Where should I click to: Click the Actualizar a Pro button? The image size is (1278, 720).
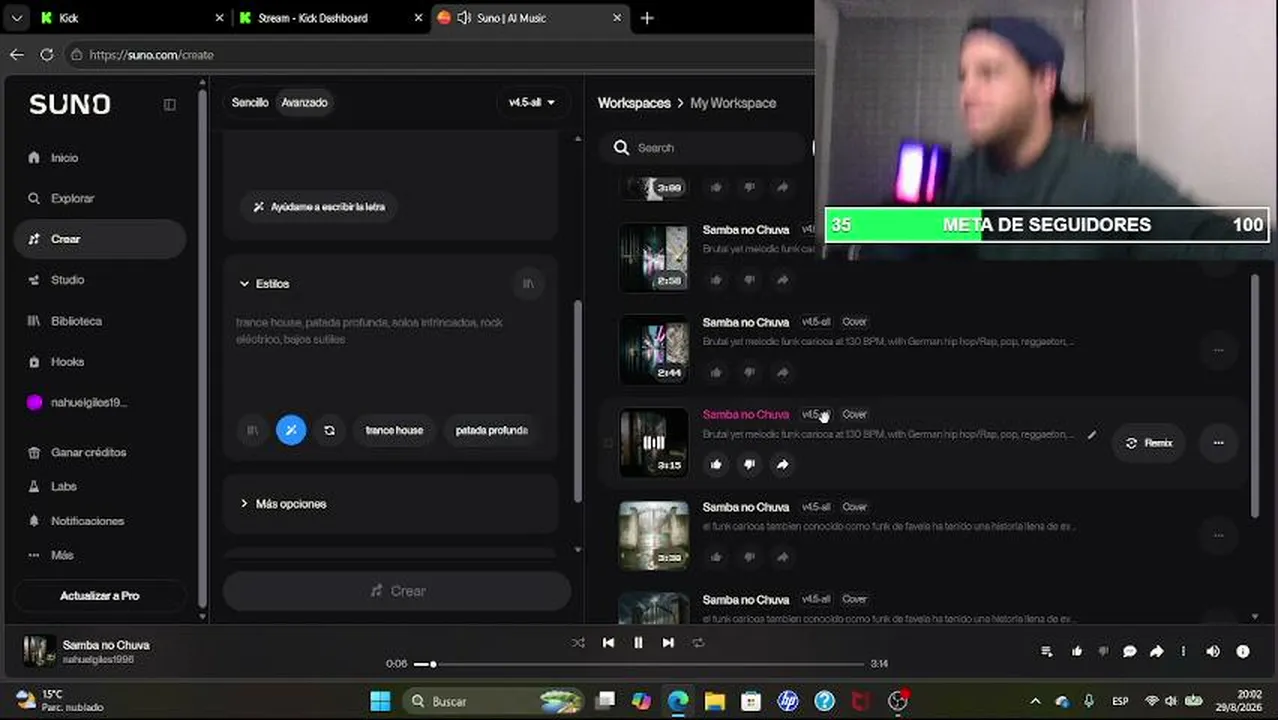coord(100,596)
